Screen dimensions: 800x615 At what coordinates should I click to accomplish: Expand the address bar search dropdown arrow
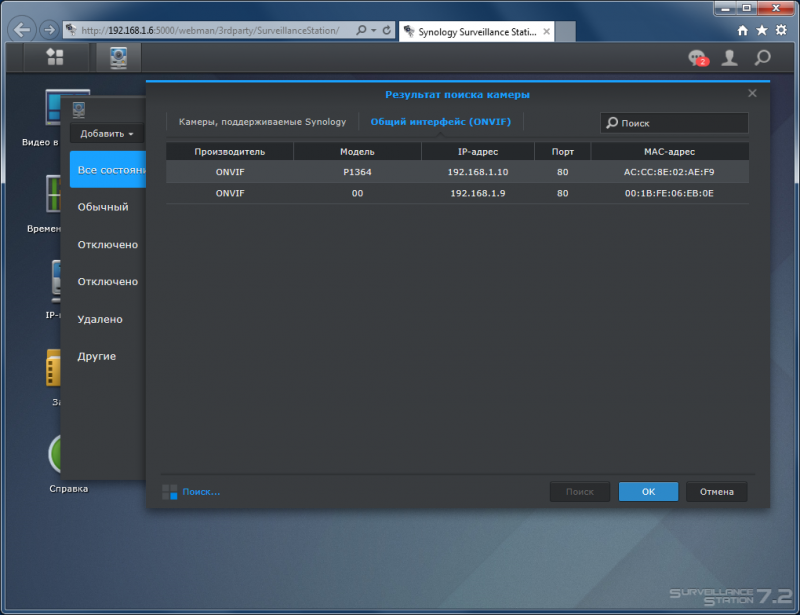373,30
